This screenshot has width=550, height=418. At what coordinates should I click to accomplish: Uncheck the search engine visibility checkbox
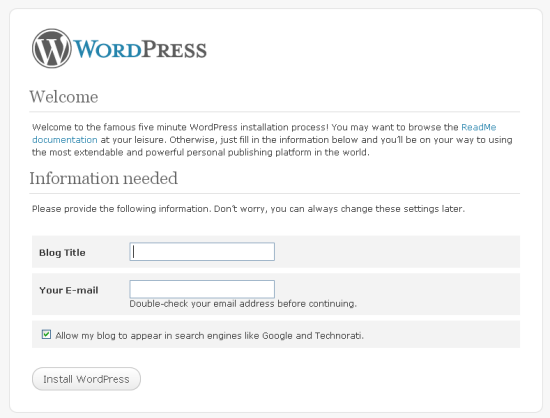click(x=46, y=335)
